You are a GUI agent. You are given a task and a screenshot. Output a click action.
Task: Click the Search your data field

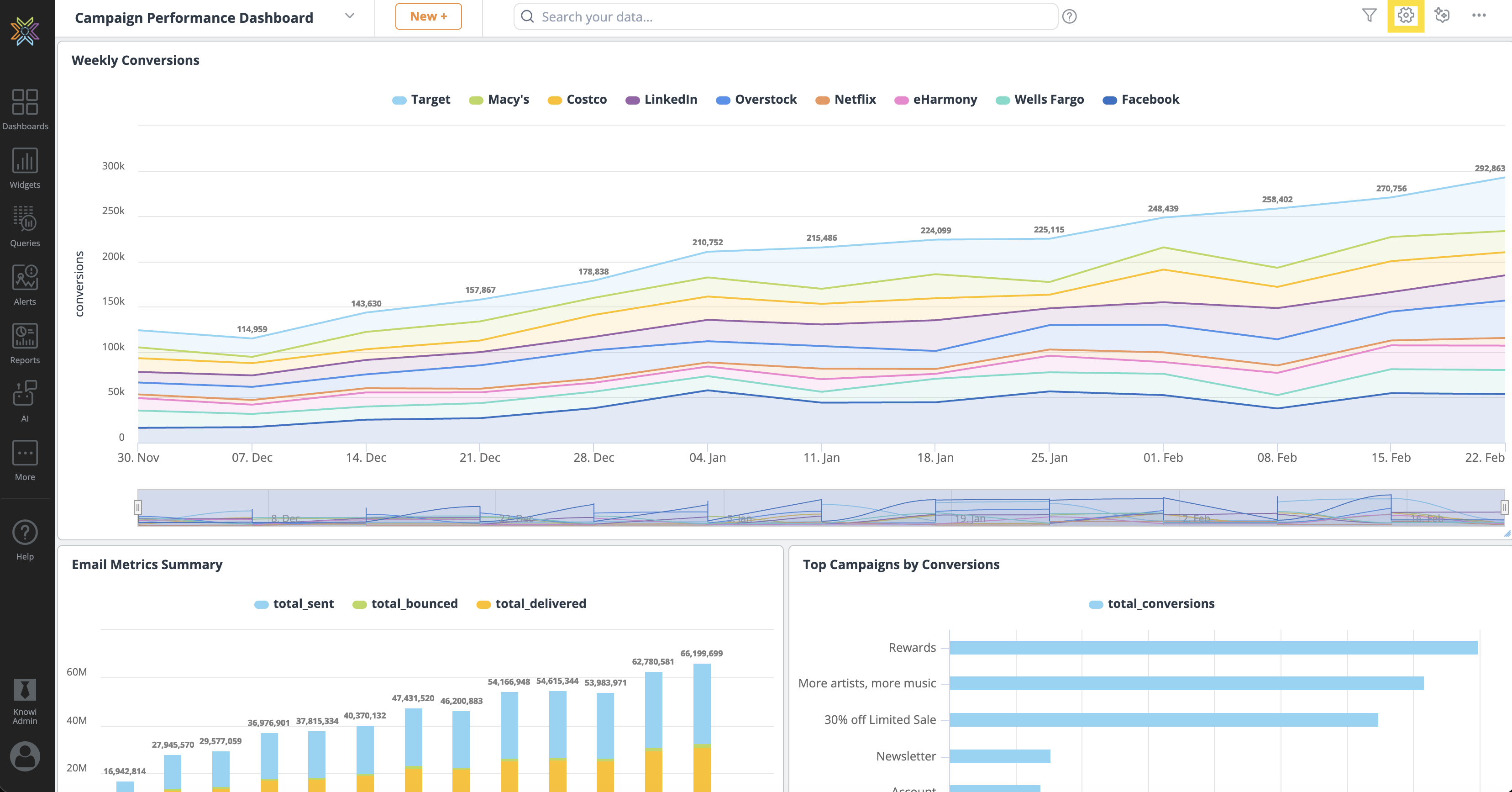pos(787,17)
